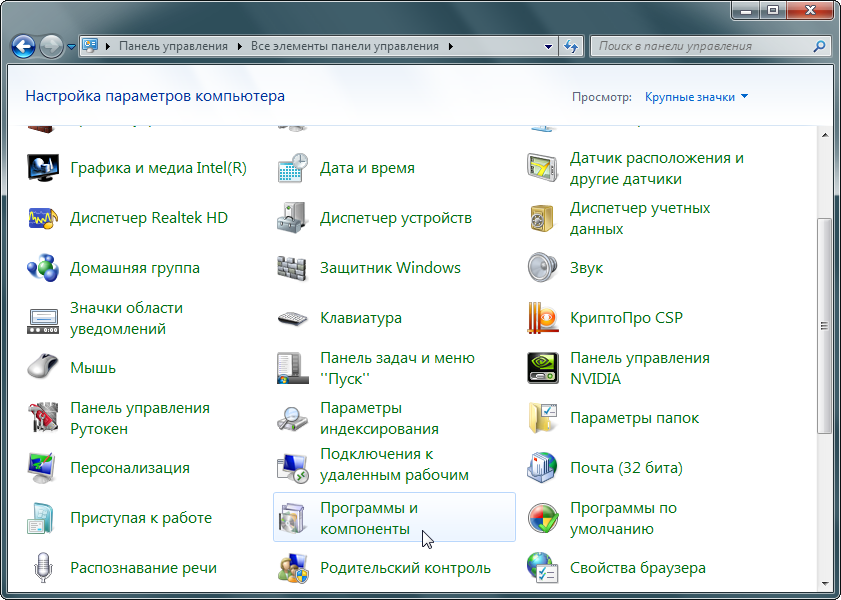Open recent pages dropdown next to Forward
Screen dimensions: 841x600
tap(71, 47)
